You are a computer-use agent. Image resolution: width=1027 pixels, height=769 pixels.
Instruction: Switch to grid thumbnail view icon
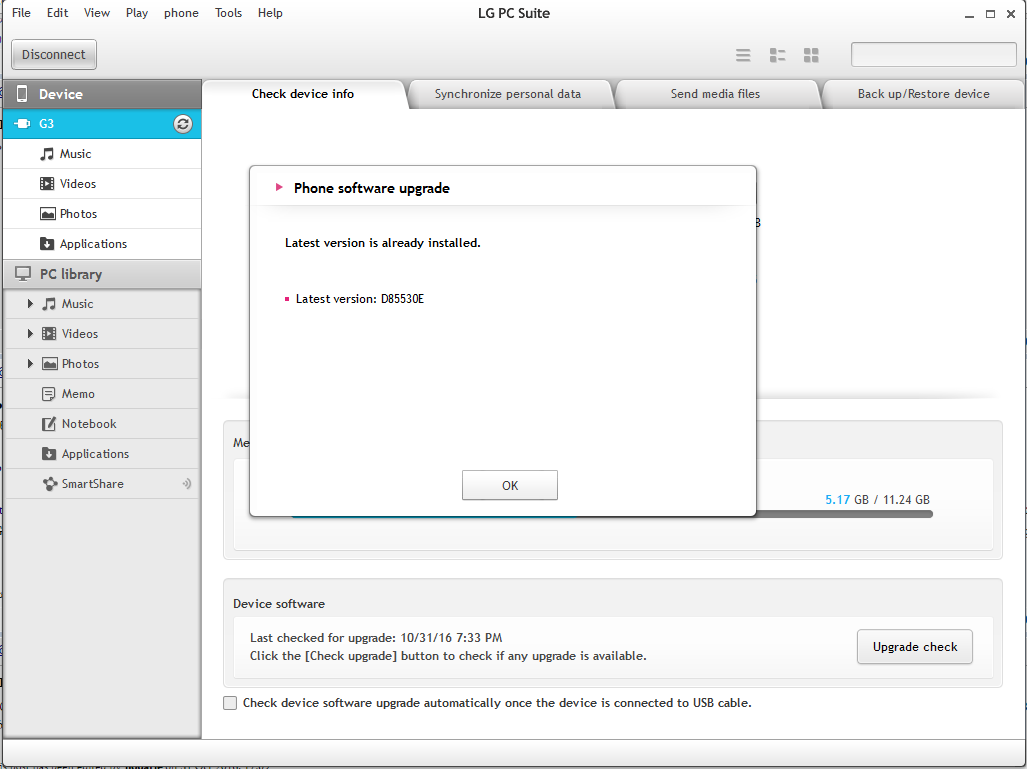click(x=811, y=55)
